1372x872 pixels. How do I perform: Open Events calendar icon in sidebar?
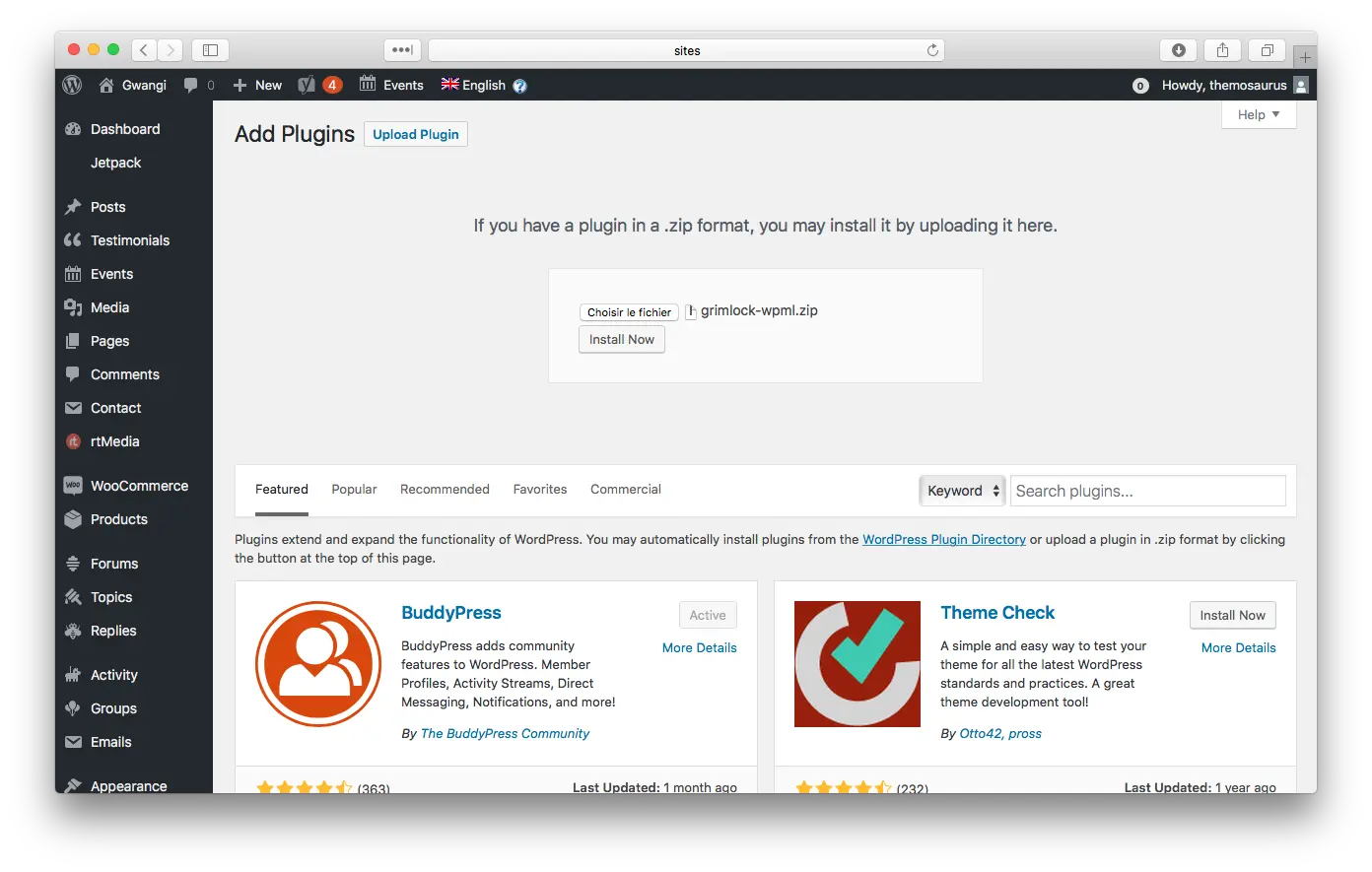(73, 274)
